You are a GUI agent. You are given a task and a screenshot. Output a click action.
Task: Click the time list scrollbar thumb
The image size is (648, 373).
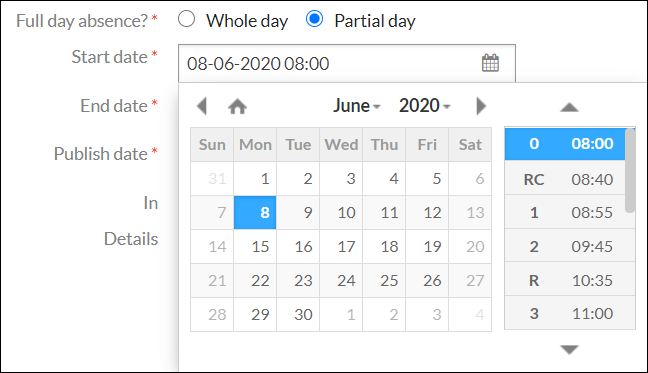coord(630,170)
